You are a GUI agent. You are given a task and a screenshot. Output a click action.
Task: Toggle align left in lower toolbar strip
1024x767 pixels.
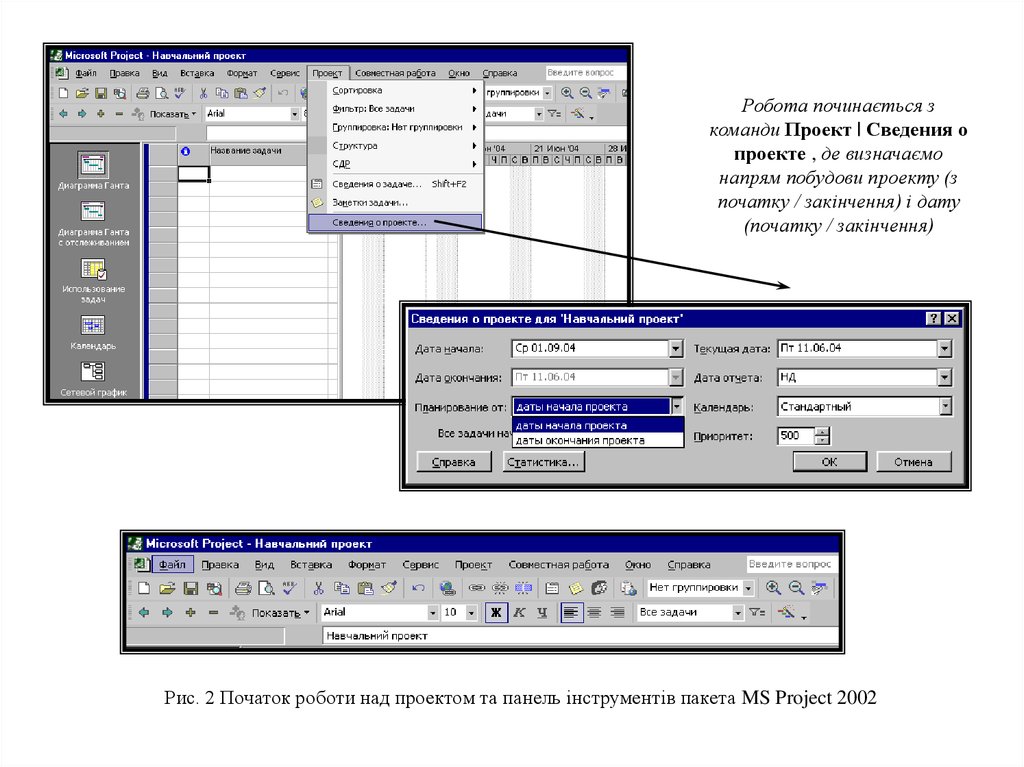click(x=571, y=612)
